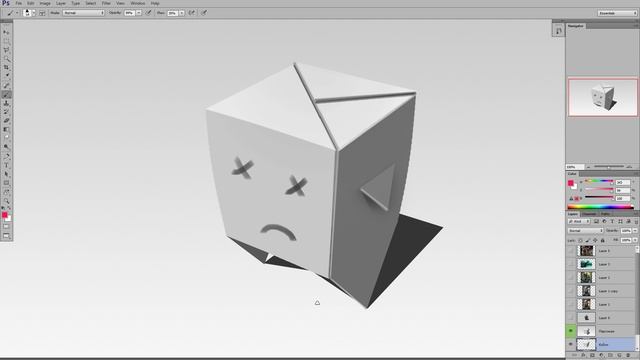The height and width of the screenshot is (360, 640).
Task: Open the layer style fx menu
Action: (583, 355)
